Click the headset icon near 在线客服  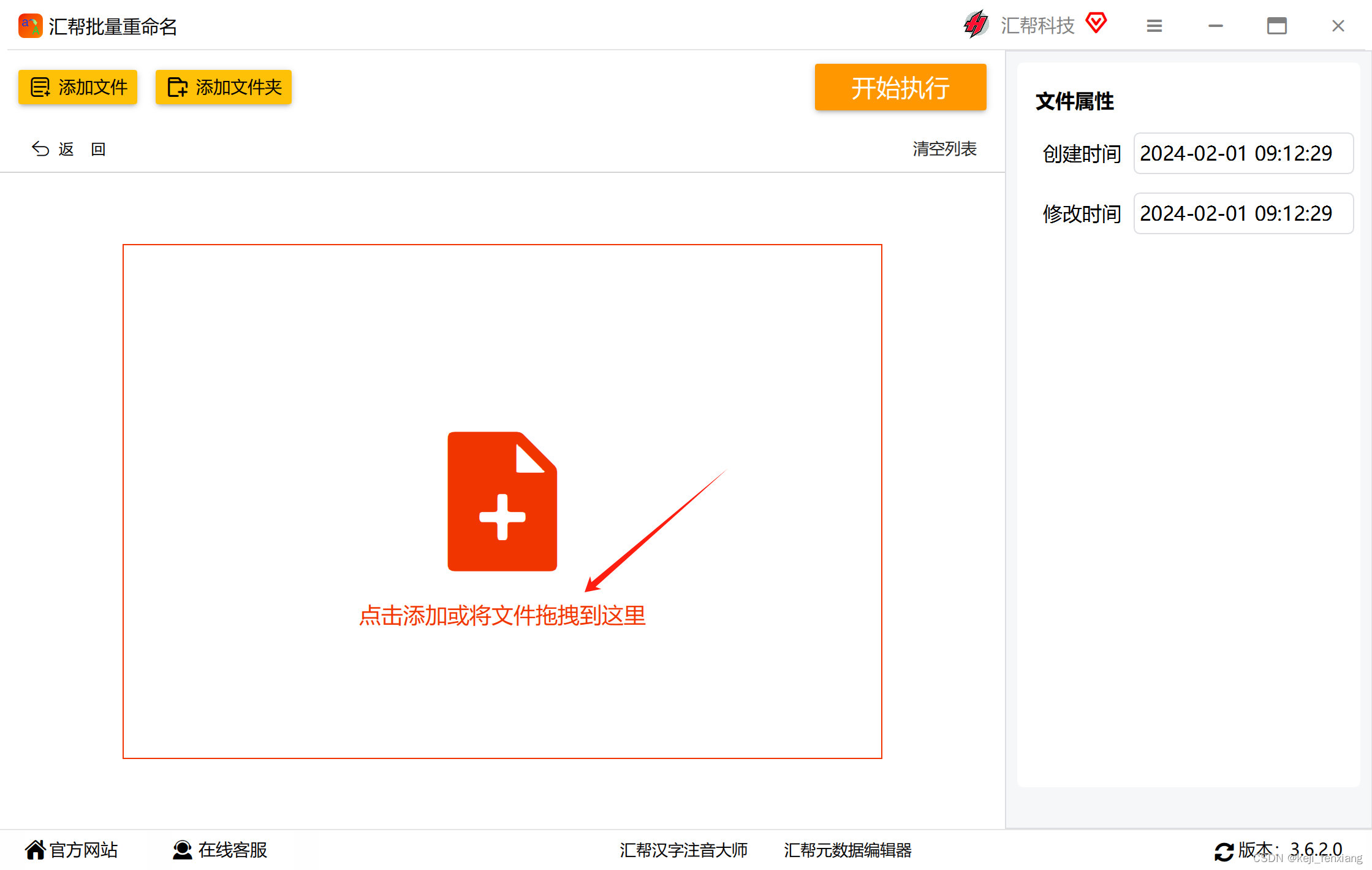183,850
